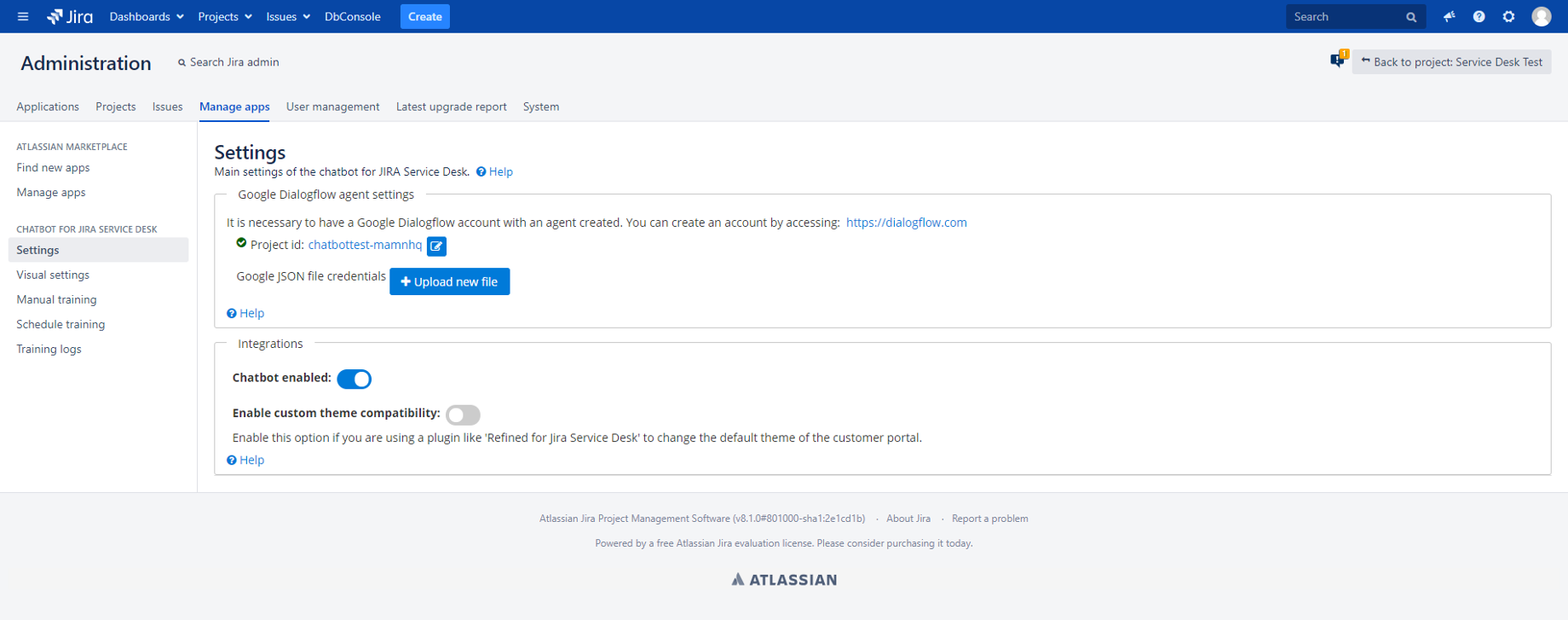This screenshot has height=620, width=1568.
Task: Go back to project Service Desk Test
Action: click(x=1452, y=61)
